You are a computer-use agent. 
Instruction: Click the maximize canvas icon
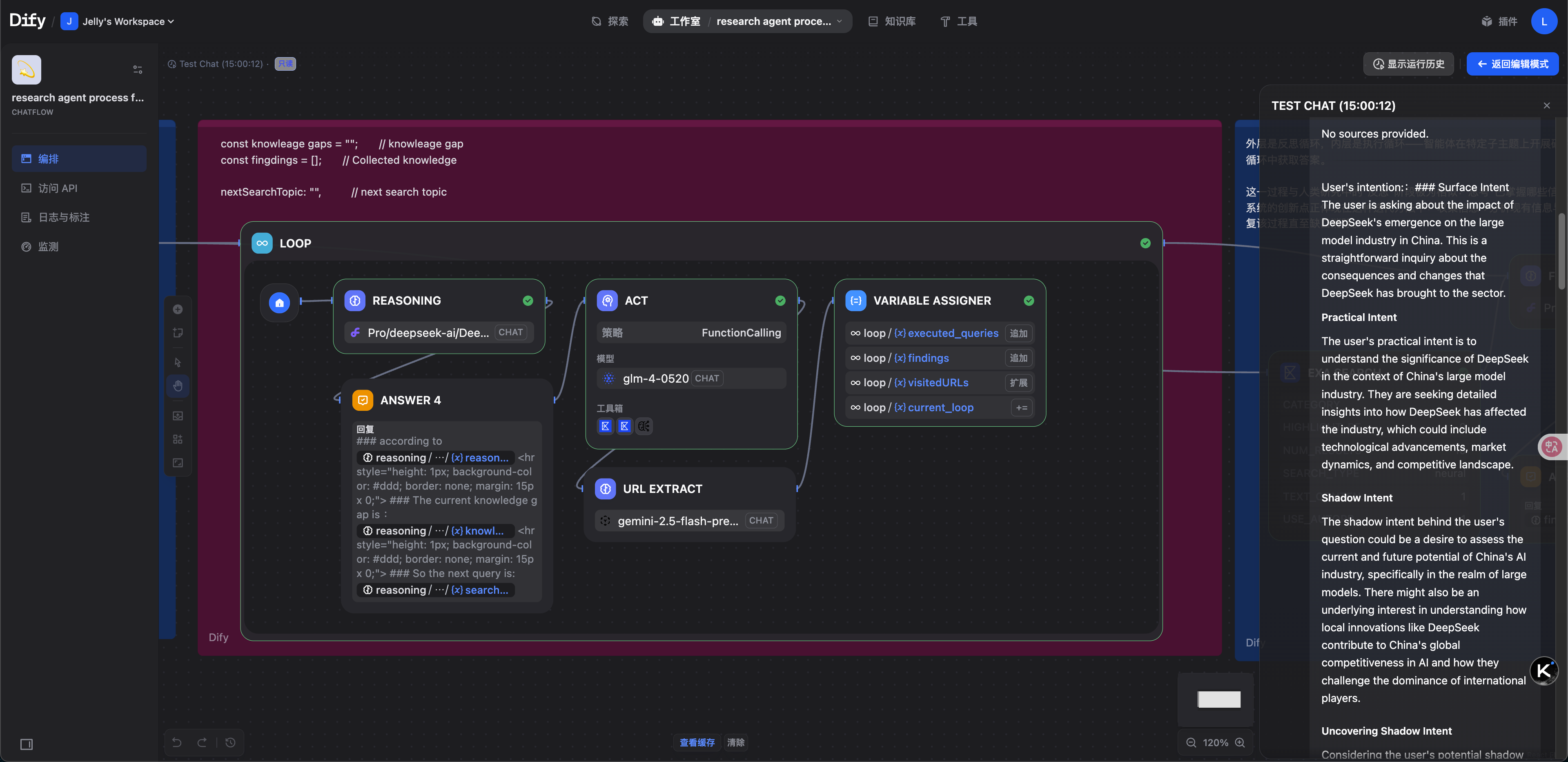coord(178,463)
